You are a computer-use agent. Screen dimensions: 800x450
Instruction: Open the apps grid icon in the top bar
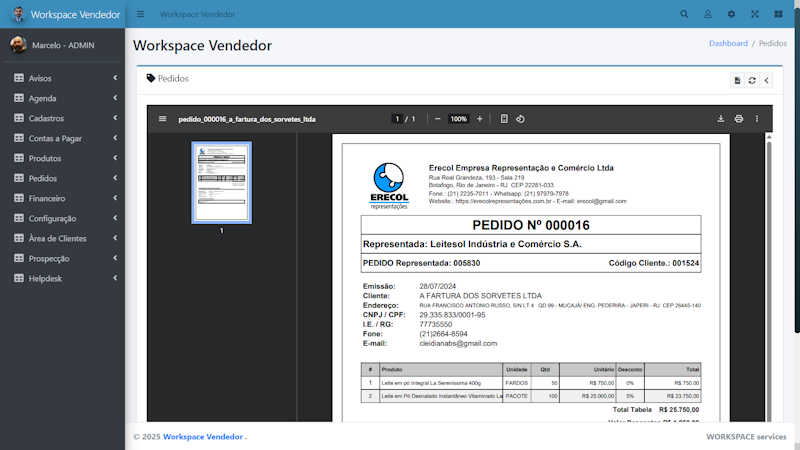(x=778, y=14)
